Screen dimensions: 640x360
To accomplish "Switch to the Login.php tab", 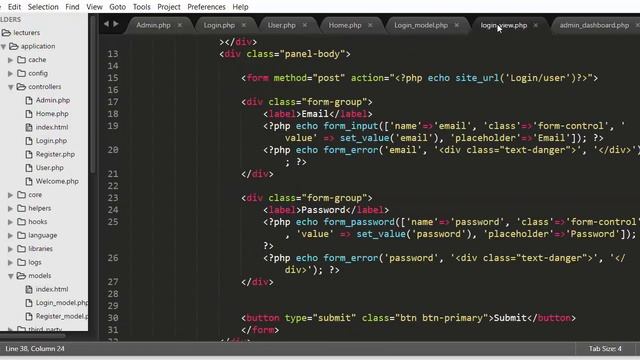I will pos(219,25).
